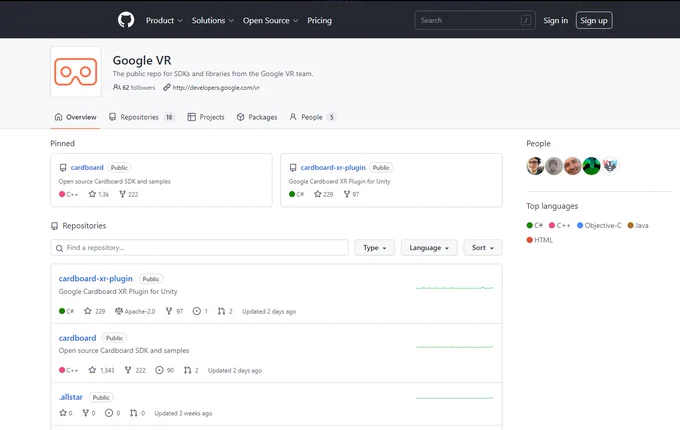This screenshot has width=680, height=430.
Task: Click the repository icon beside Repositories heading
Action: pyautogui.click(x=54, y=226)
